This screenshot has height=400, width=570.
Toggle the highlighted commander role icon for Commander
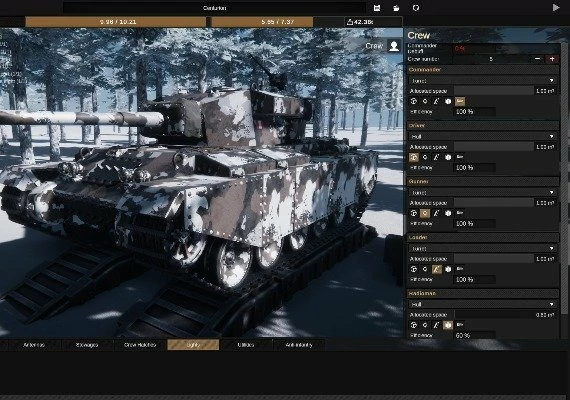[x=460, y=101]
